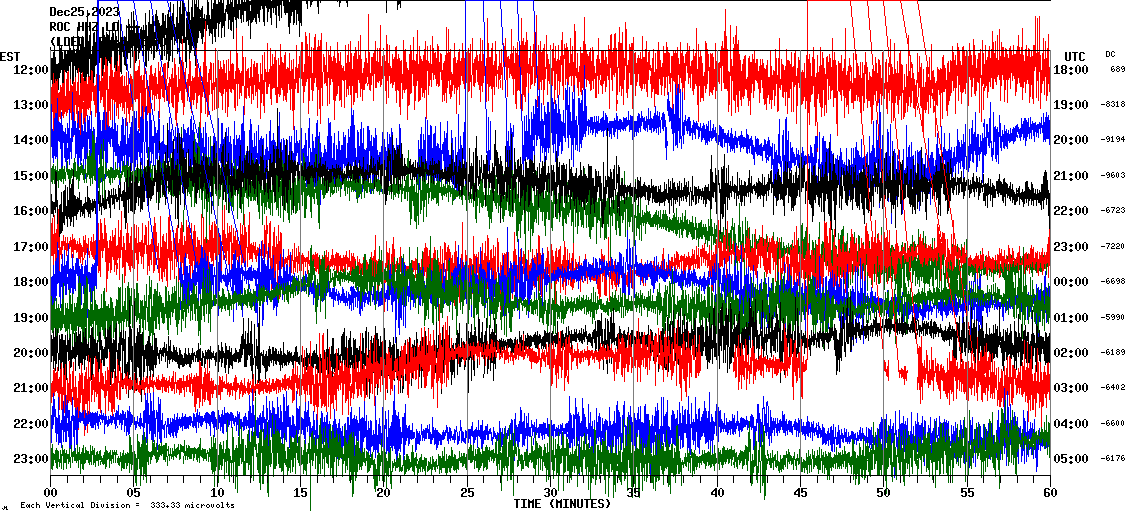Select the 05:00 UTC row label
The height and width of the screenshot is (519, 1130).
[1072, 459]
